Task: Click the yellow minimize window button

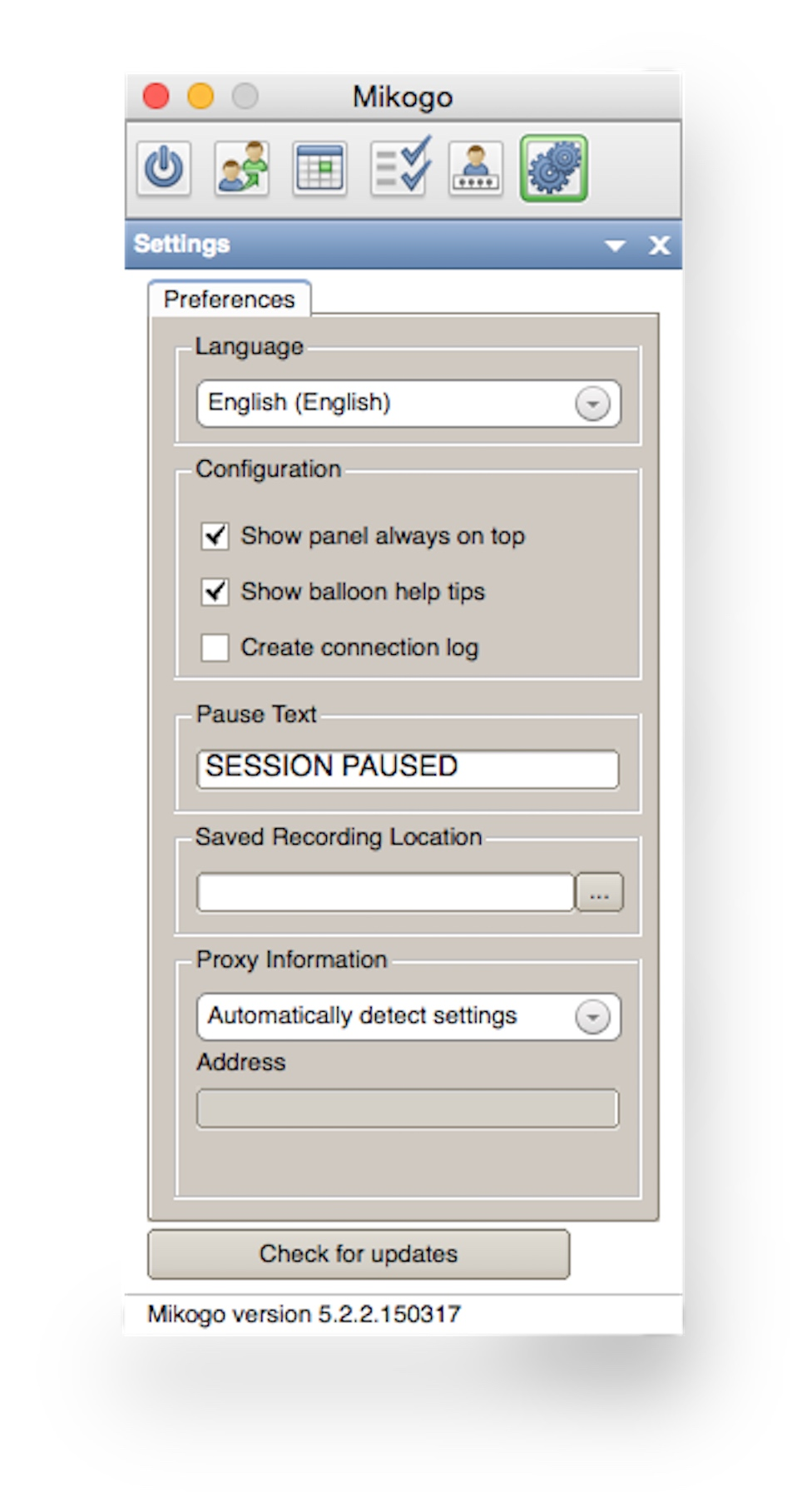Action: (x=201, y=97)
